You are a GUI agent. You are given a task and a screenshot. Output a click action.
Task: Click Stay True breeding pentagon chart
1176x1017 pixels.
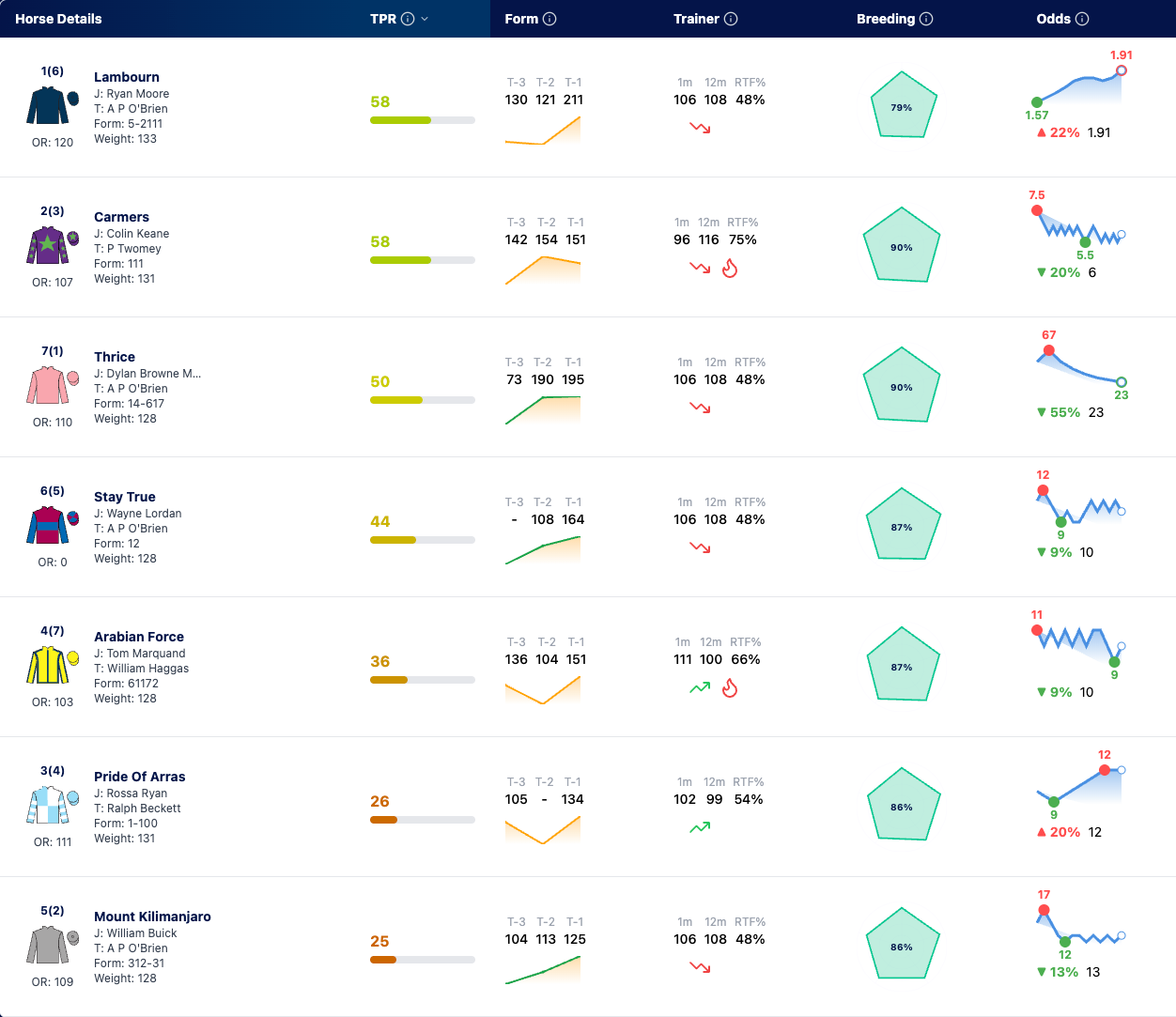[x=902, y=524]
